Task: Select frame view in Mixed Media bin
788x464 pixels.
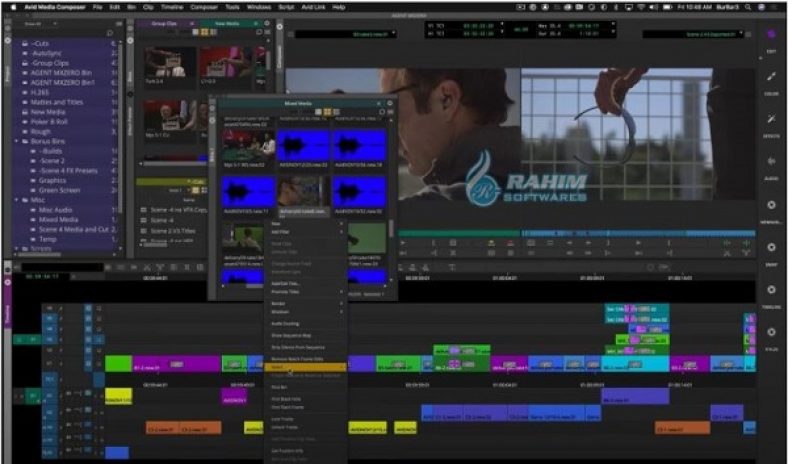Action: (x=327, y=112)
